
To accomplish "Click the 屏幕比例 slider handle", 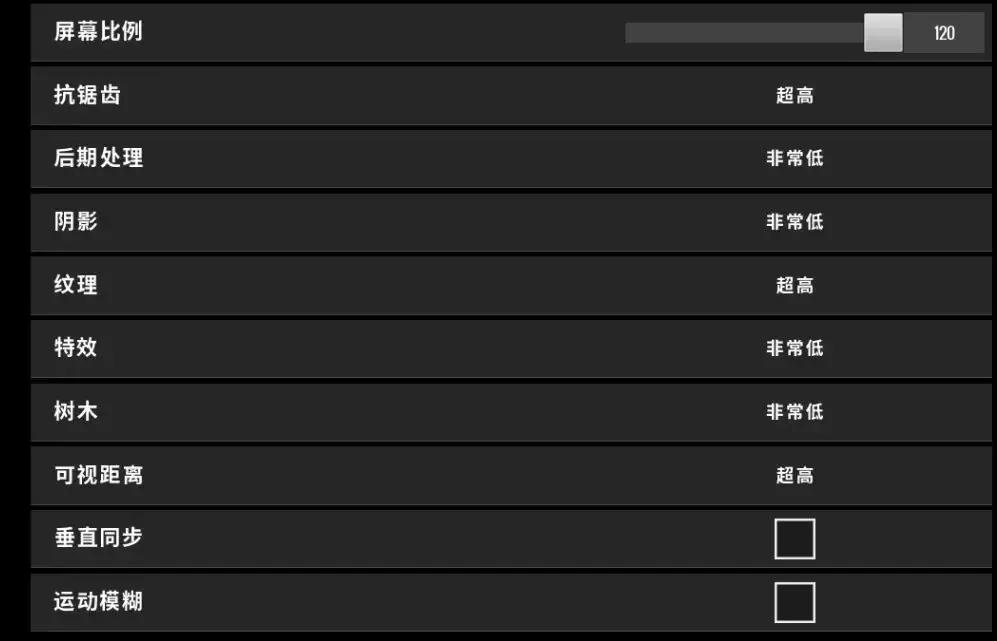I will click(x=883, y=33).
